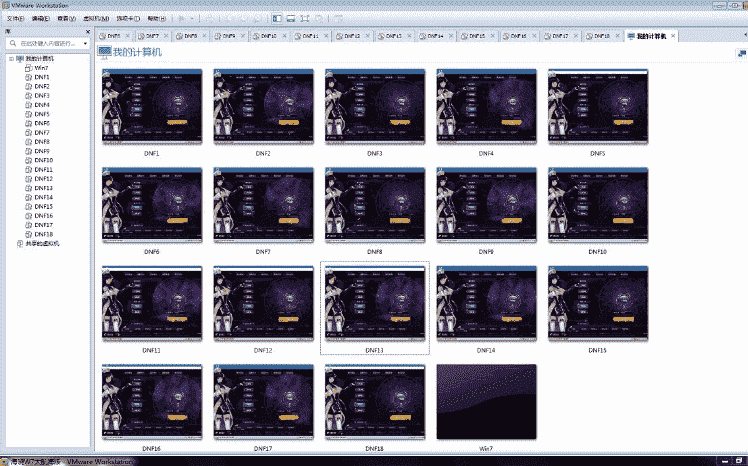The height and width of the screenshot is (466, 748).
Task: Select the DNF11 virtual machine thumbnail
Action: [x=152, y=303]
